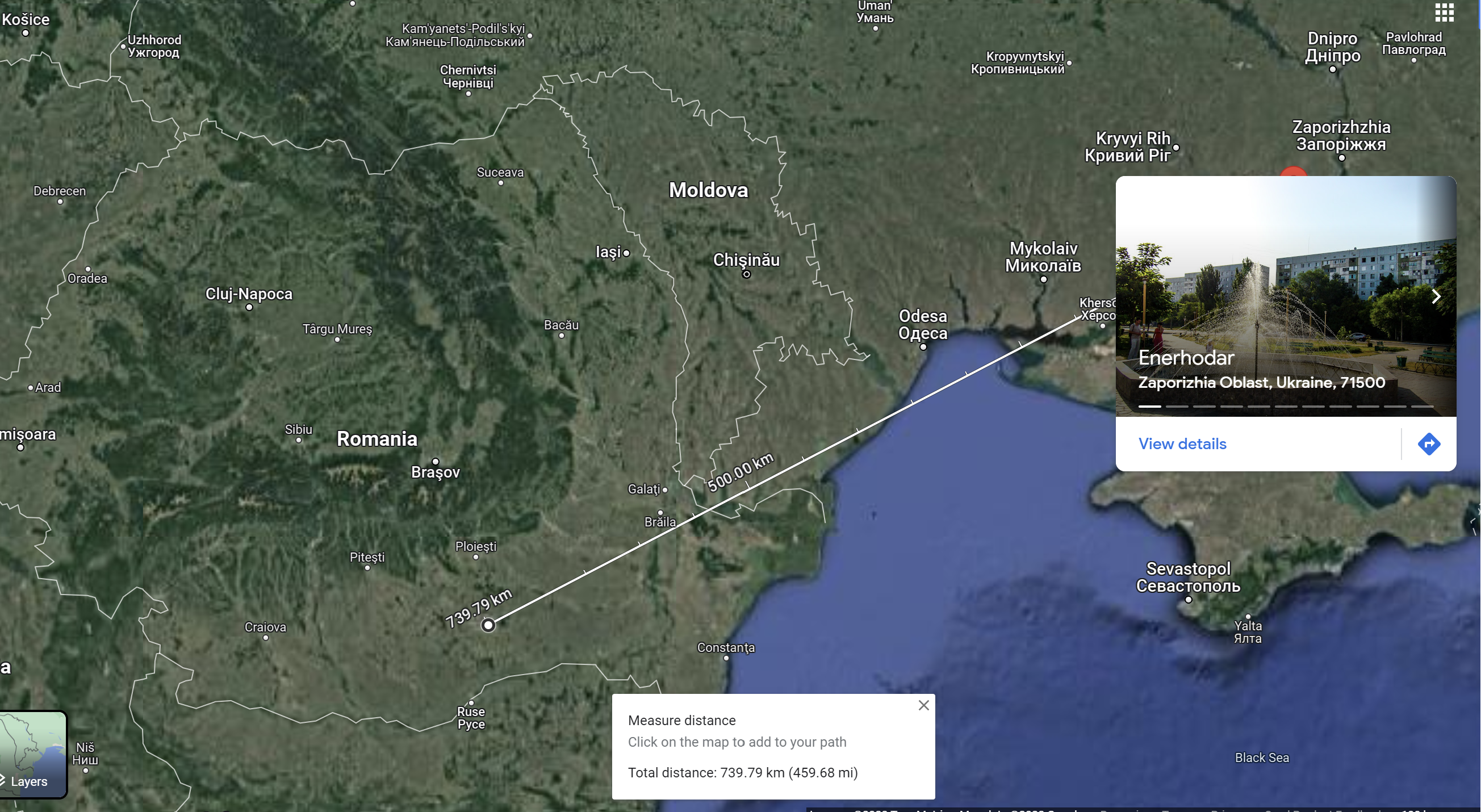Click the Romania country label

[x=376, y=439]
